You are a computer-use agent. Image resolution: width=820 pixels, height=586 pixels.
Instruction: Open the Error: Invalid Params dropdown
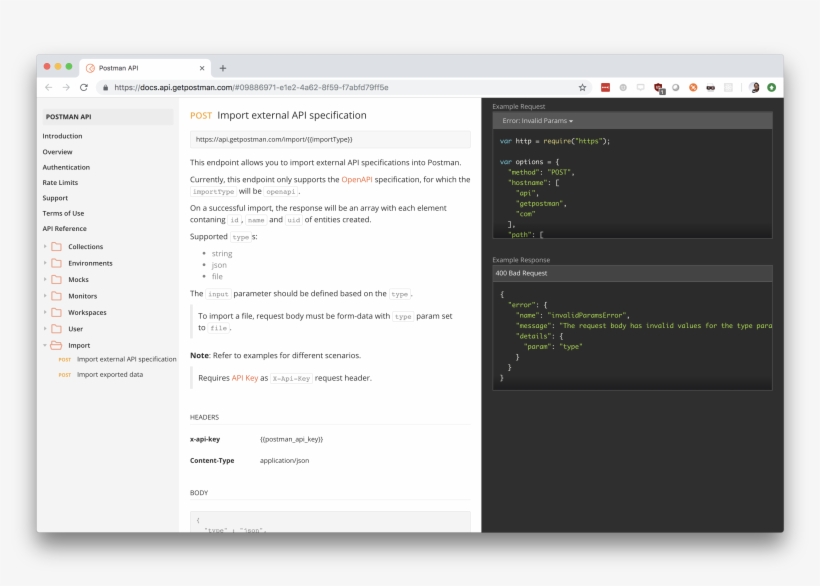pos(537,121)
